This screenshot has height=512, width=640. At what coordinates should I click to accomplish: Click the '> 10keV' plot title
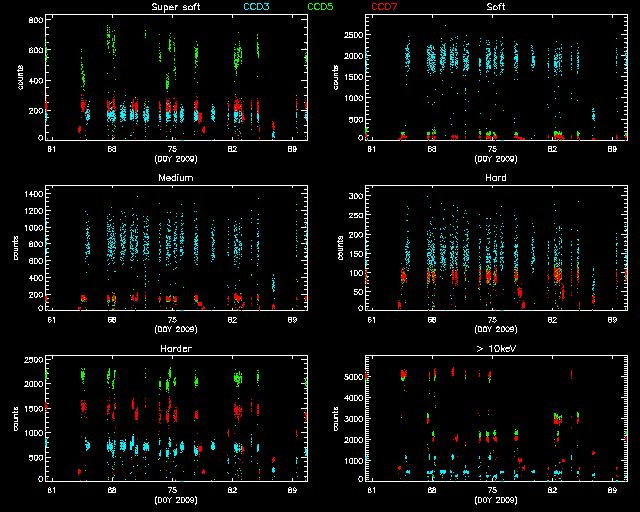[x=495, y=348]
